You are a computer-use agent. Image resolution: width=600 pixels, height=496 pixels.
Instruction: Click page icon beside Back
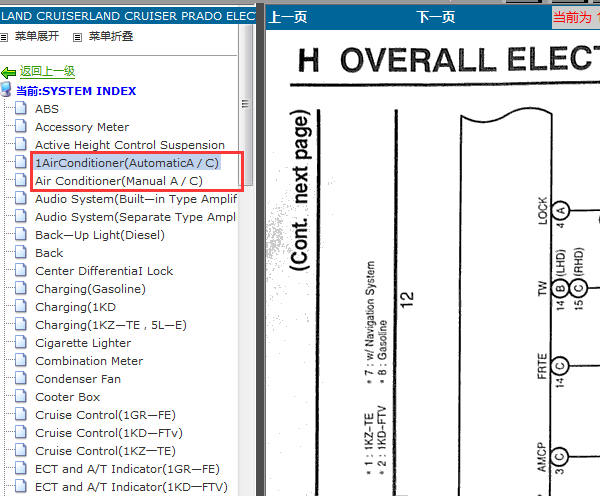tap(21, 252)
